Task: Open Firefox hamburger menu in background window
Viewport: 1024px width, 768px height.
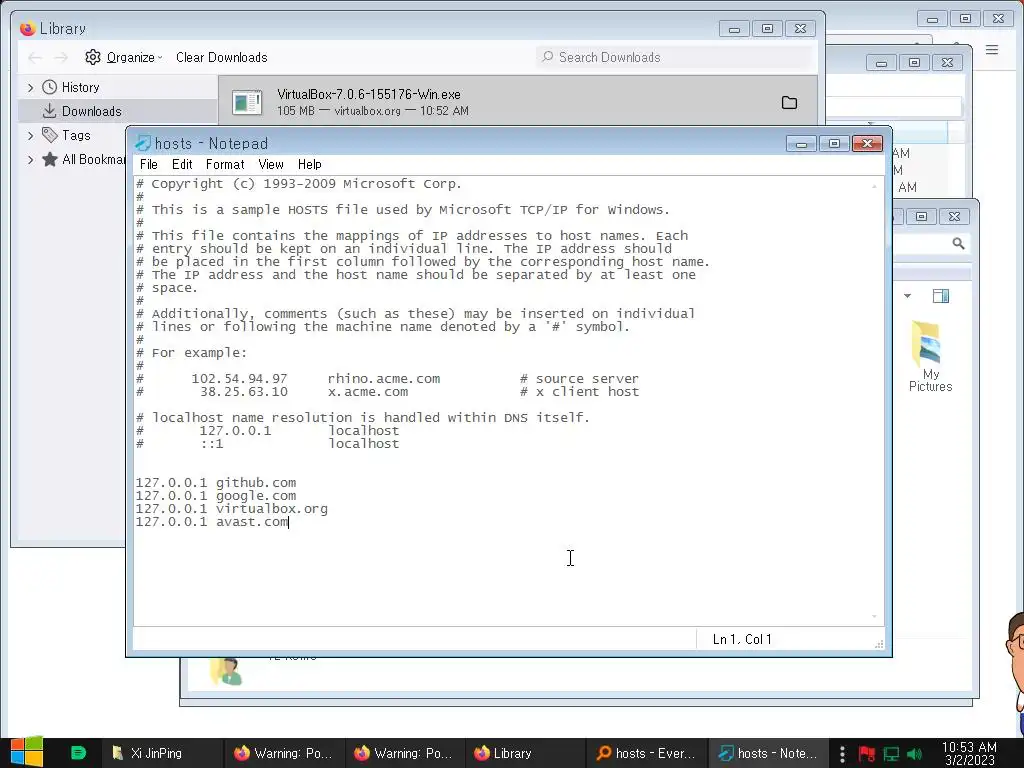Action: coord(991,50)
